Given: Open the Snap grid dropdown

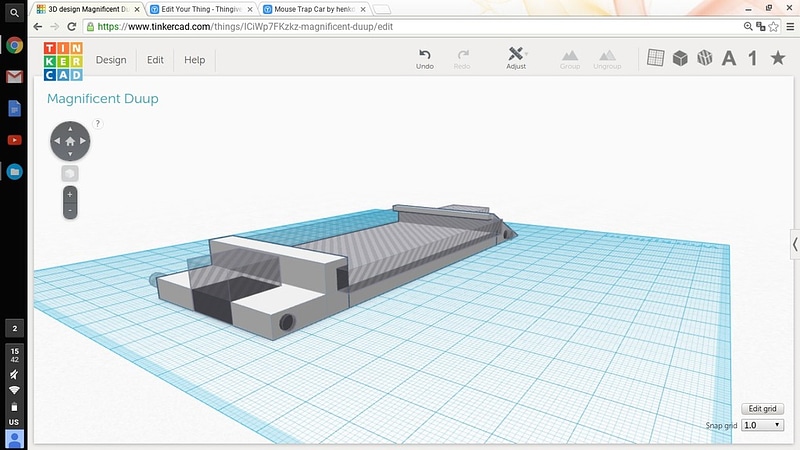Looking at the screenshot, I should pyautogui.click(x=762, y=425).
